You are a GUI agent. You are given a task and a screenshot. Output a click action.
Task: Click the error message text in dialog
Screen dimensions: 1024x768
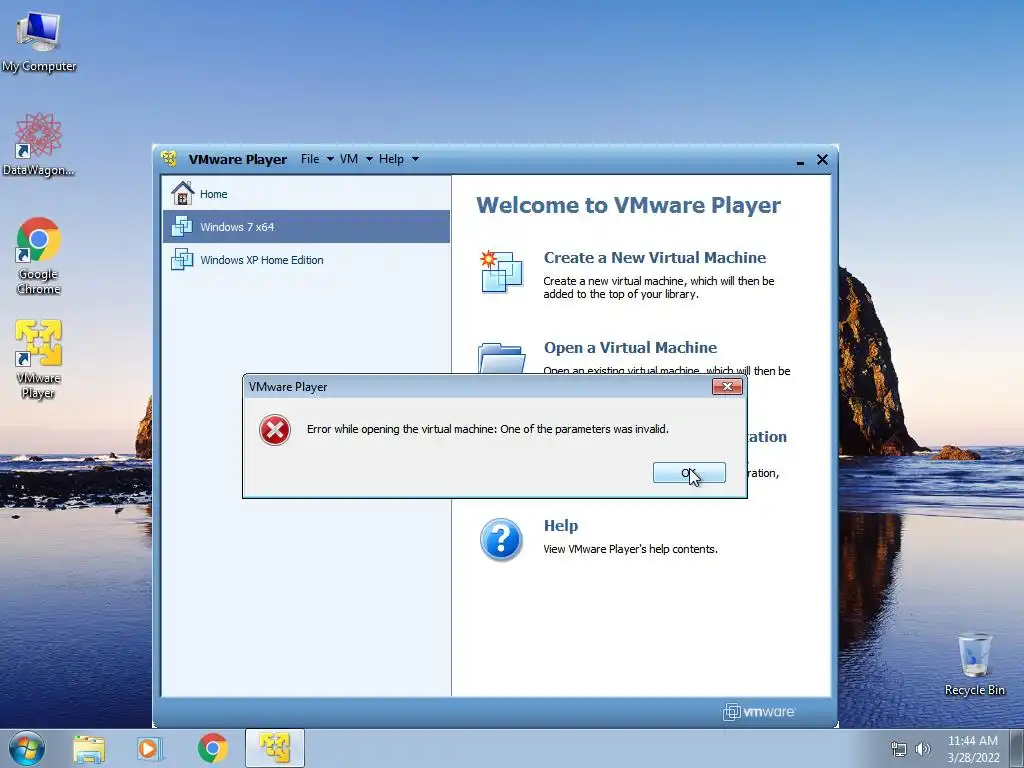488,429
